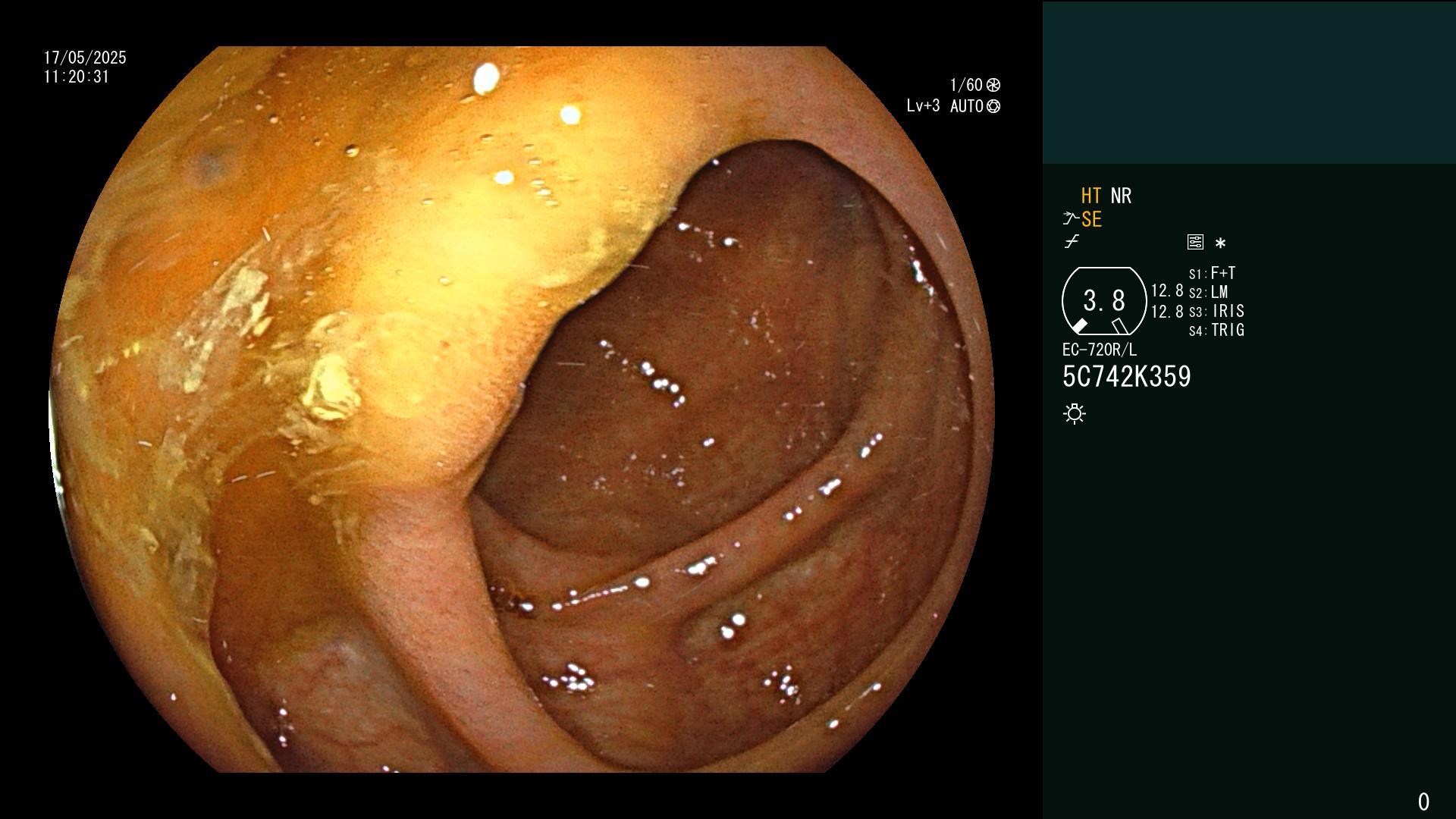
Task: Toggle the SE enhancement indicator
Action: [1091, 219]
